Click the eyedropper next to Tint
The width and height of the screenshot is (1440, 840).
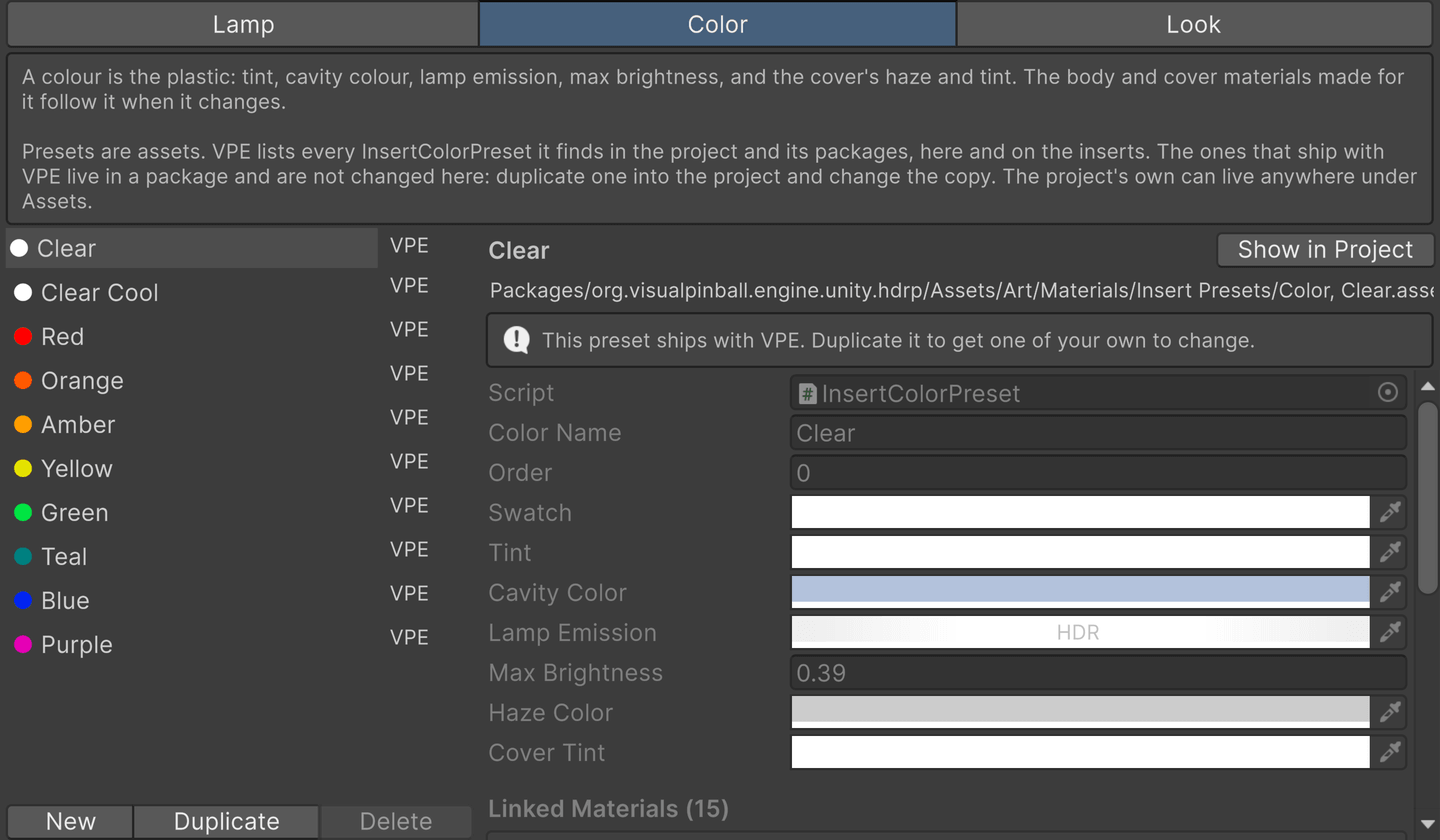(x=1389, y=552)
